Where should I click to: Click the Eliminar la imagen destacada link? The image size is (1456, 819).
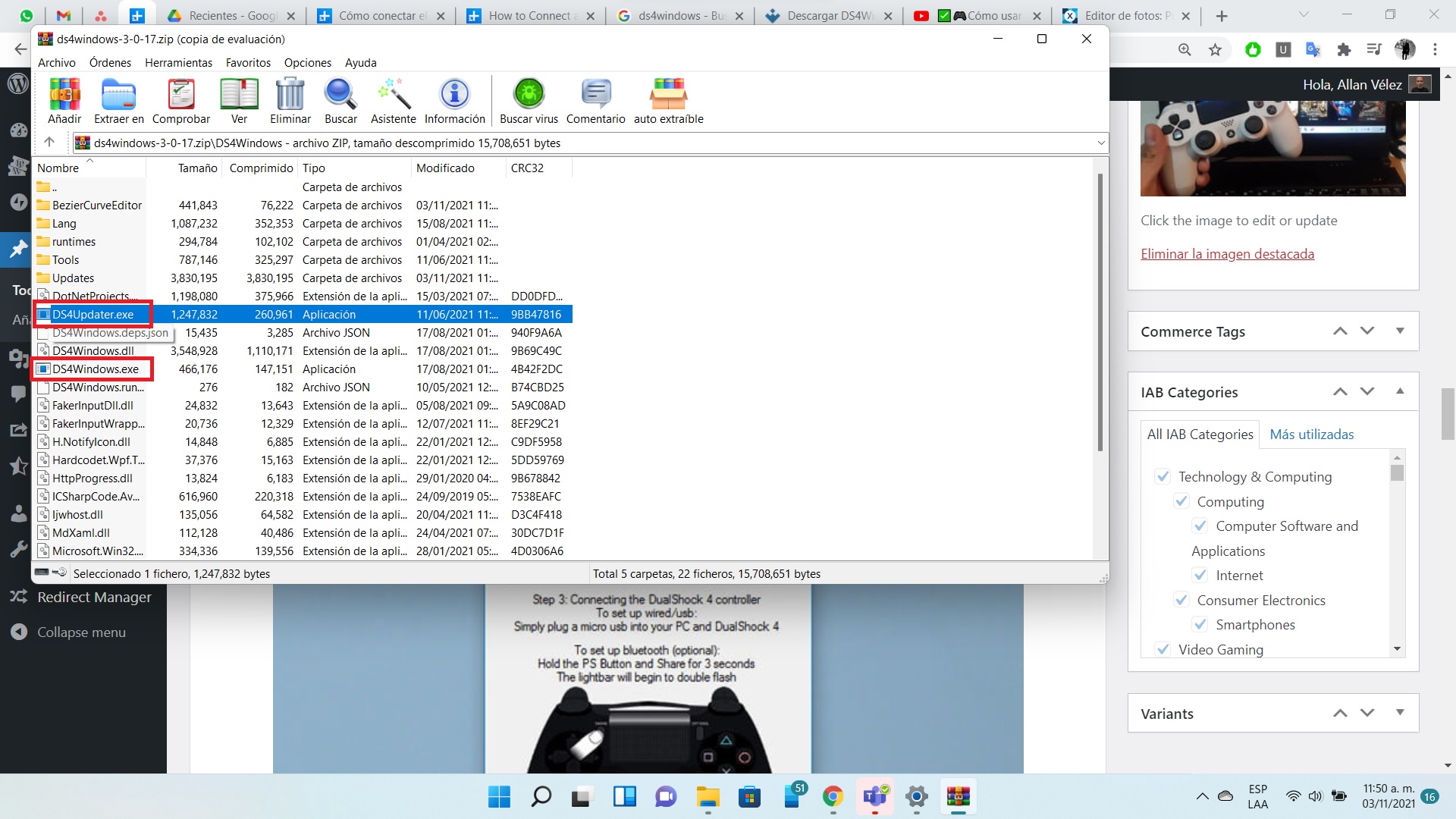[1228, 253]
